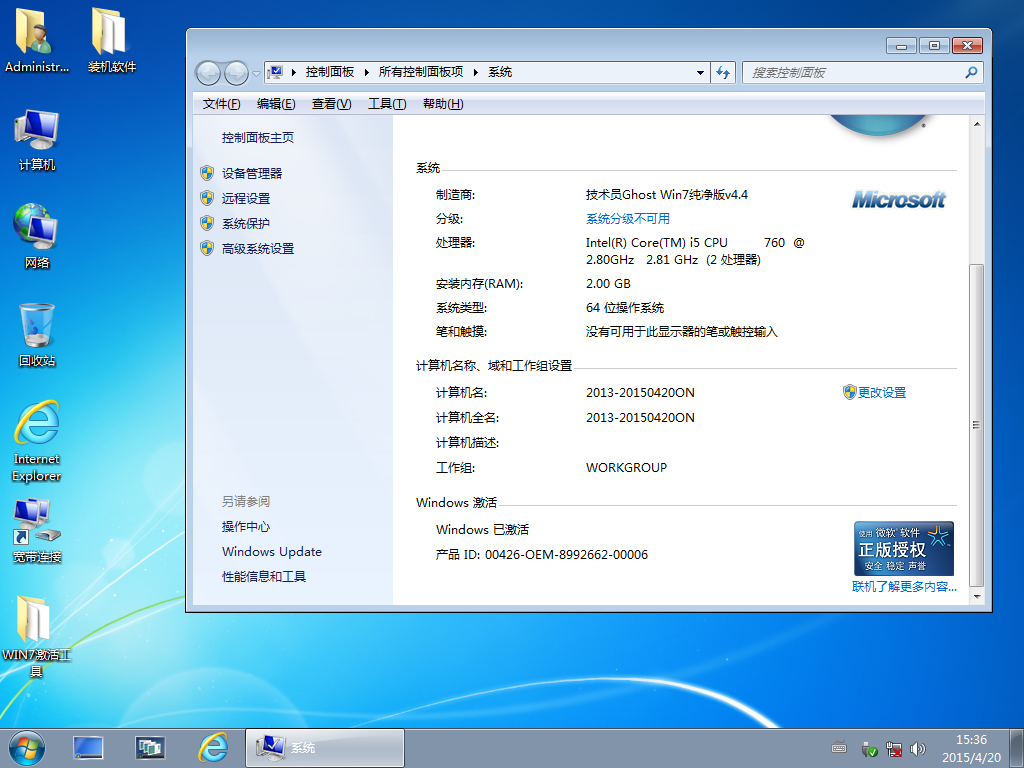The width and height of the screenshot is (1024, 768).
Task: Click the Back navigation arrow button
Action: [208, 73]
